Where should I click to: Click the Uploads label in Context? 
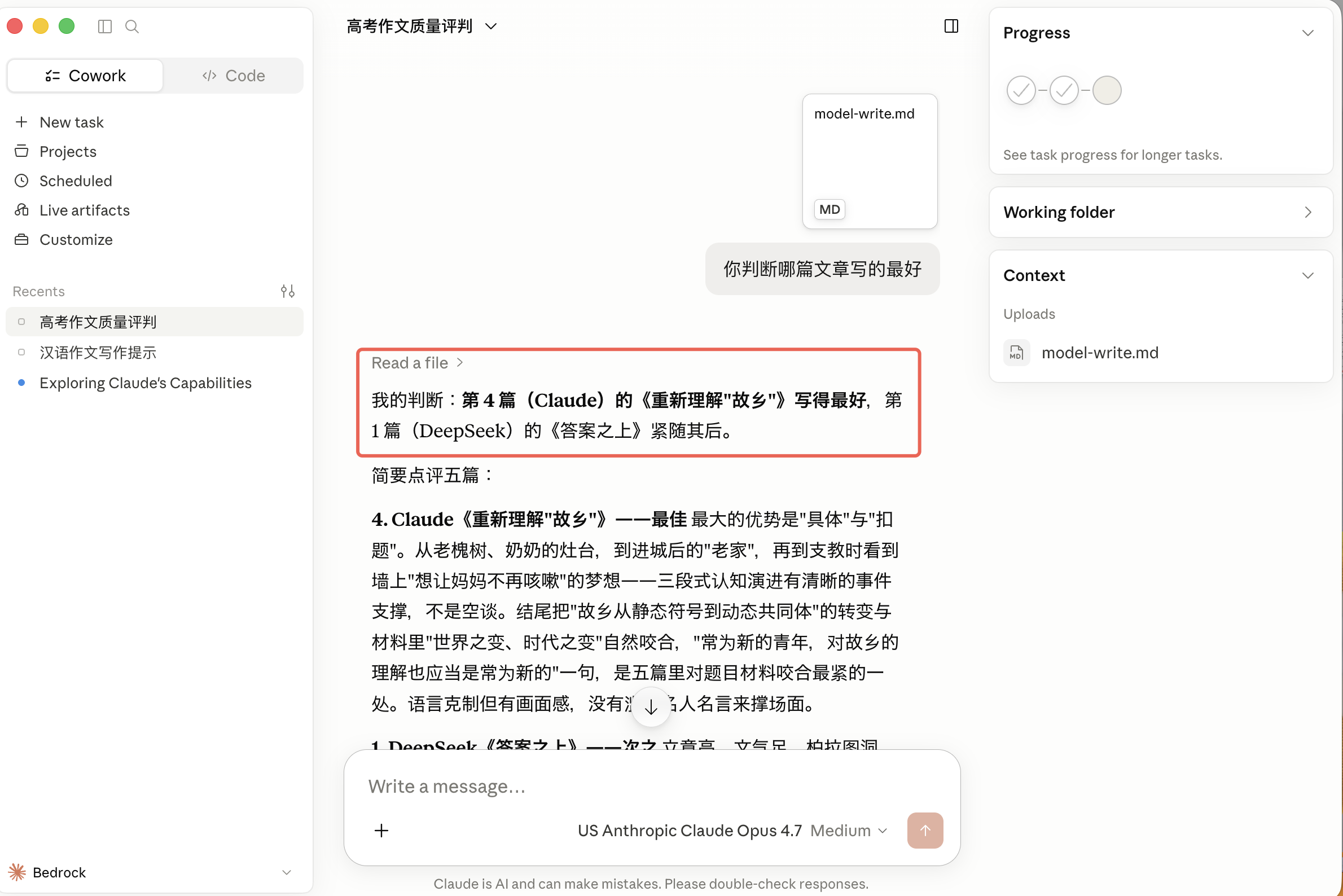(x=1029, y=314)
